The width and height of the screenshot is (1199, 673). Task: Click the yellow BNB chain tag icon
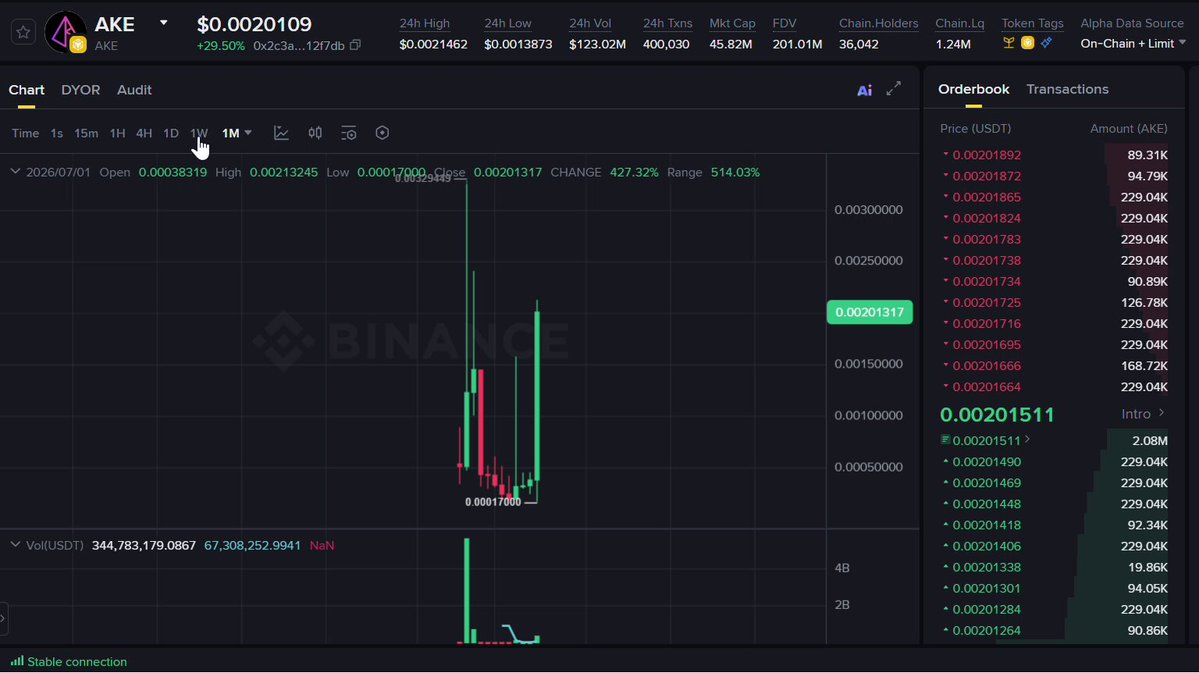[1028, 44]
